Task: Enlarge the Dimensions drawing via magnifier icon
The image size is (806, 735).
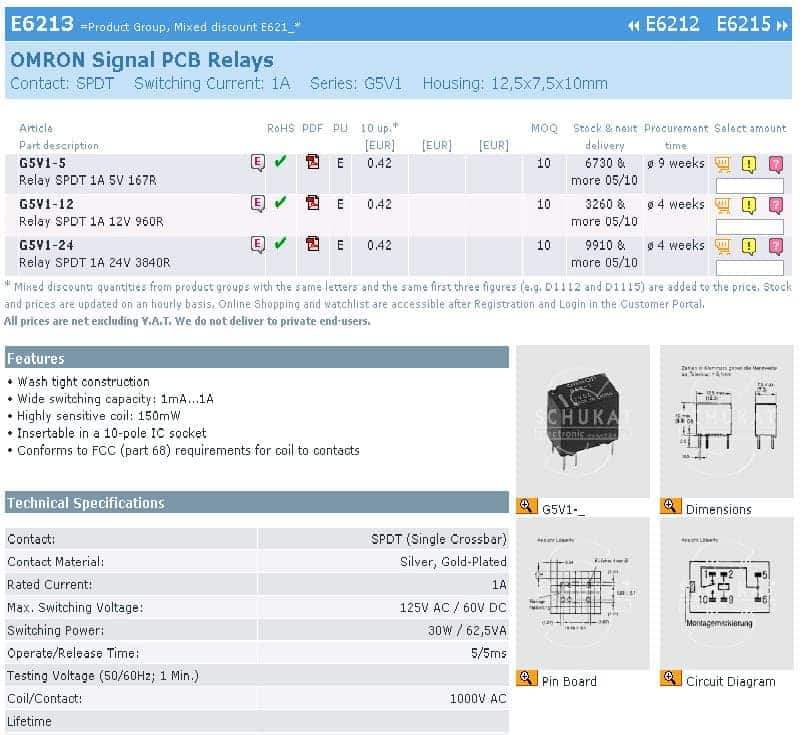Action: pos(670,506)
